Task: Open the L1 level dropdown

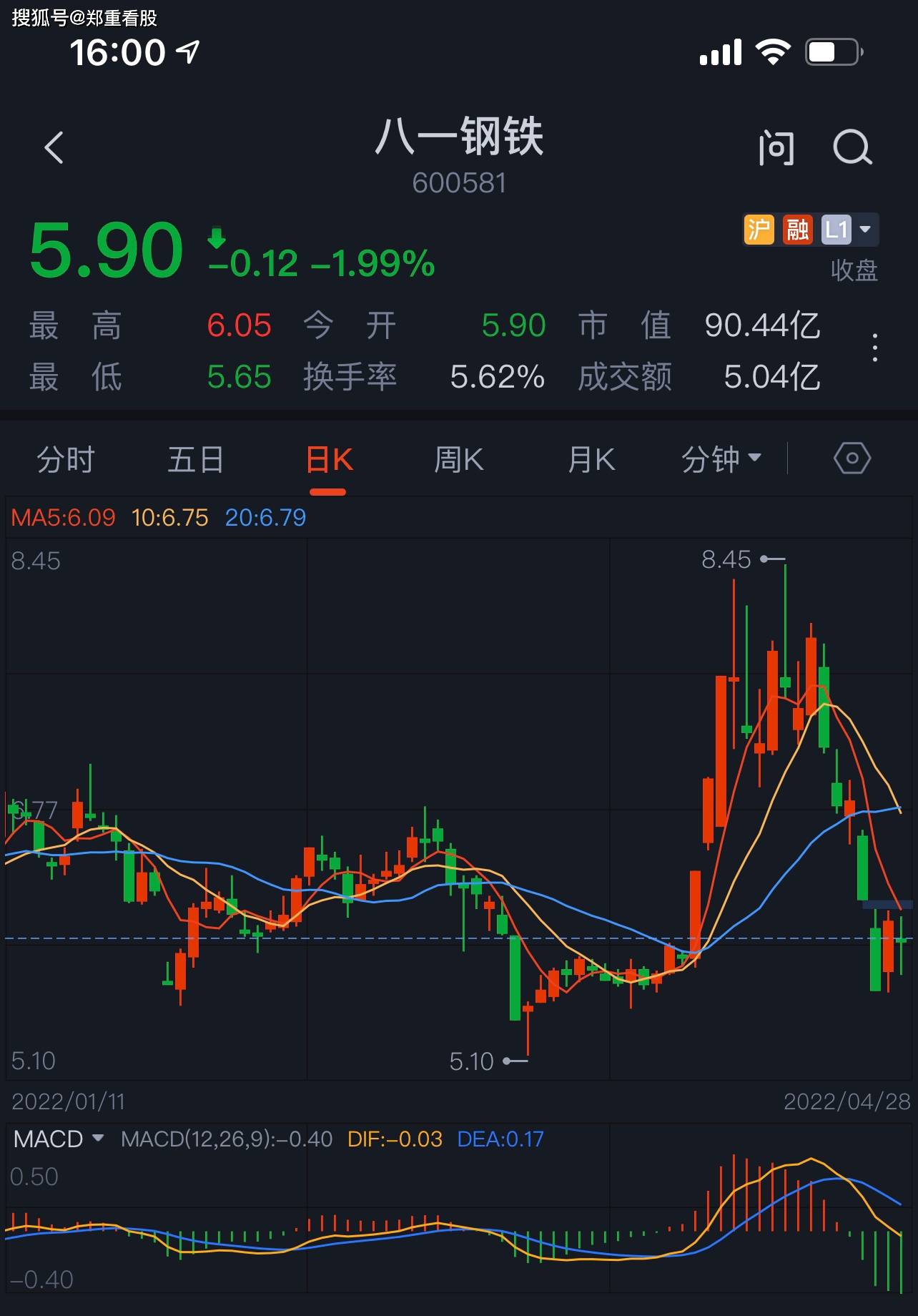Action: point(849,230)
